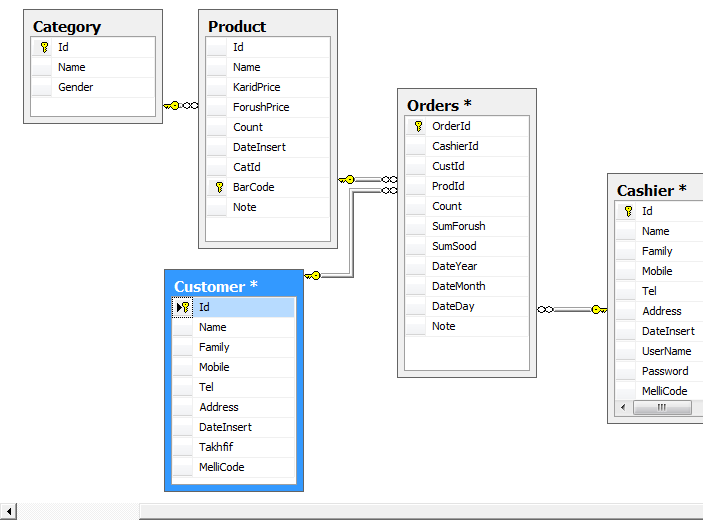Click the key icon in Customer Id row
Screen dimensions: 703x520
click(184, 307)
